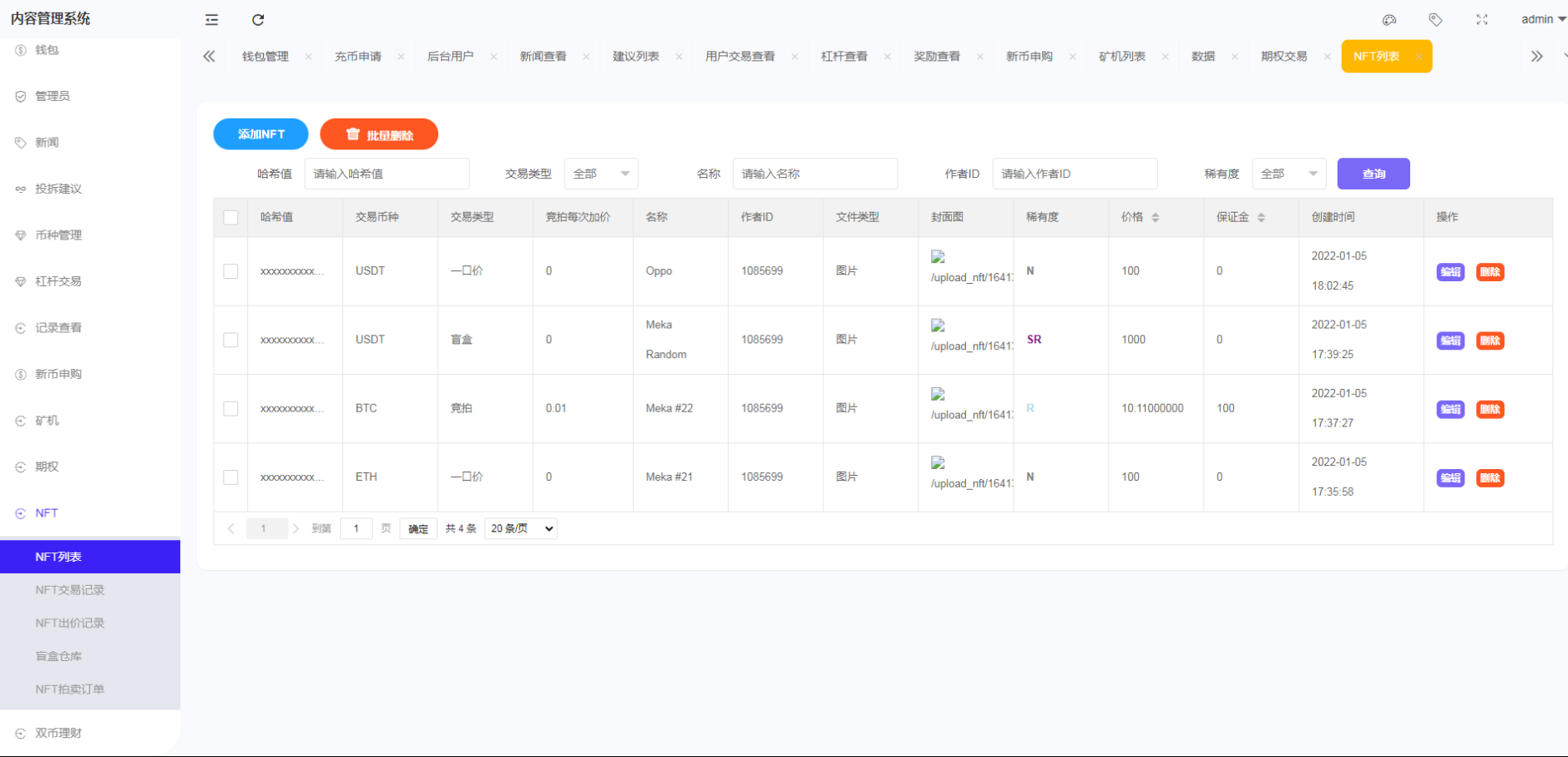Select all rows with header checkbox
The image size is (1568, 757).
[230, 216]
